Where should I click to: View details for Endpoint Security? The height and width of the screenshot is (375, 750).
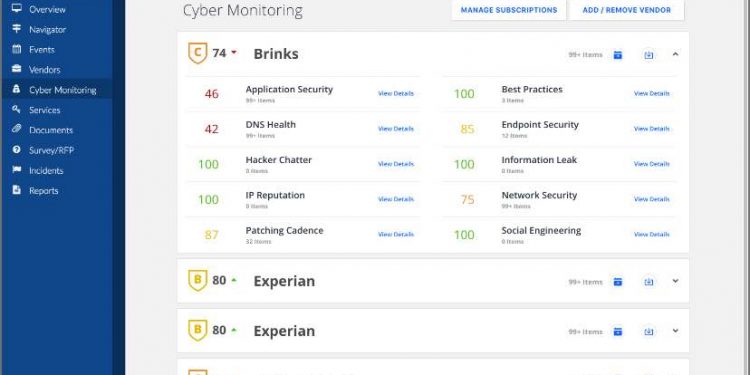tap(652, 129)
